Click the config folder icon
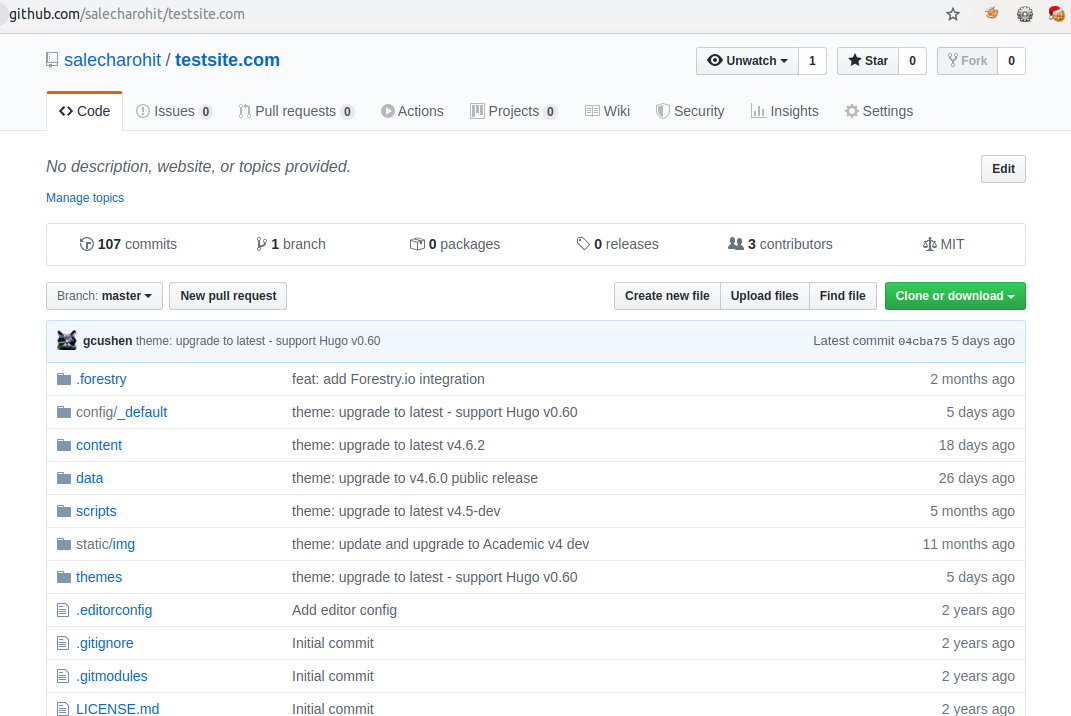 point(64,412)
